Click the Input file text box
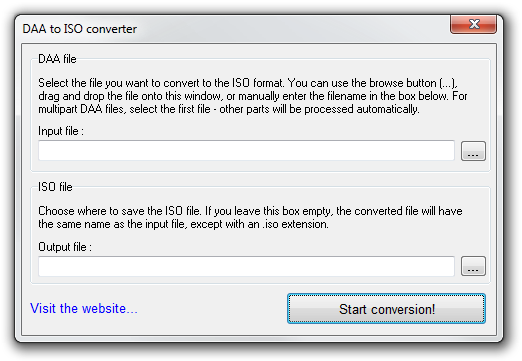Image resolution: width=522 pixels, height=361 pixels. point(246,151)
